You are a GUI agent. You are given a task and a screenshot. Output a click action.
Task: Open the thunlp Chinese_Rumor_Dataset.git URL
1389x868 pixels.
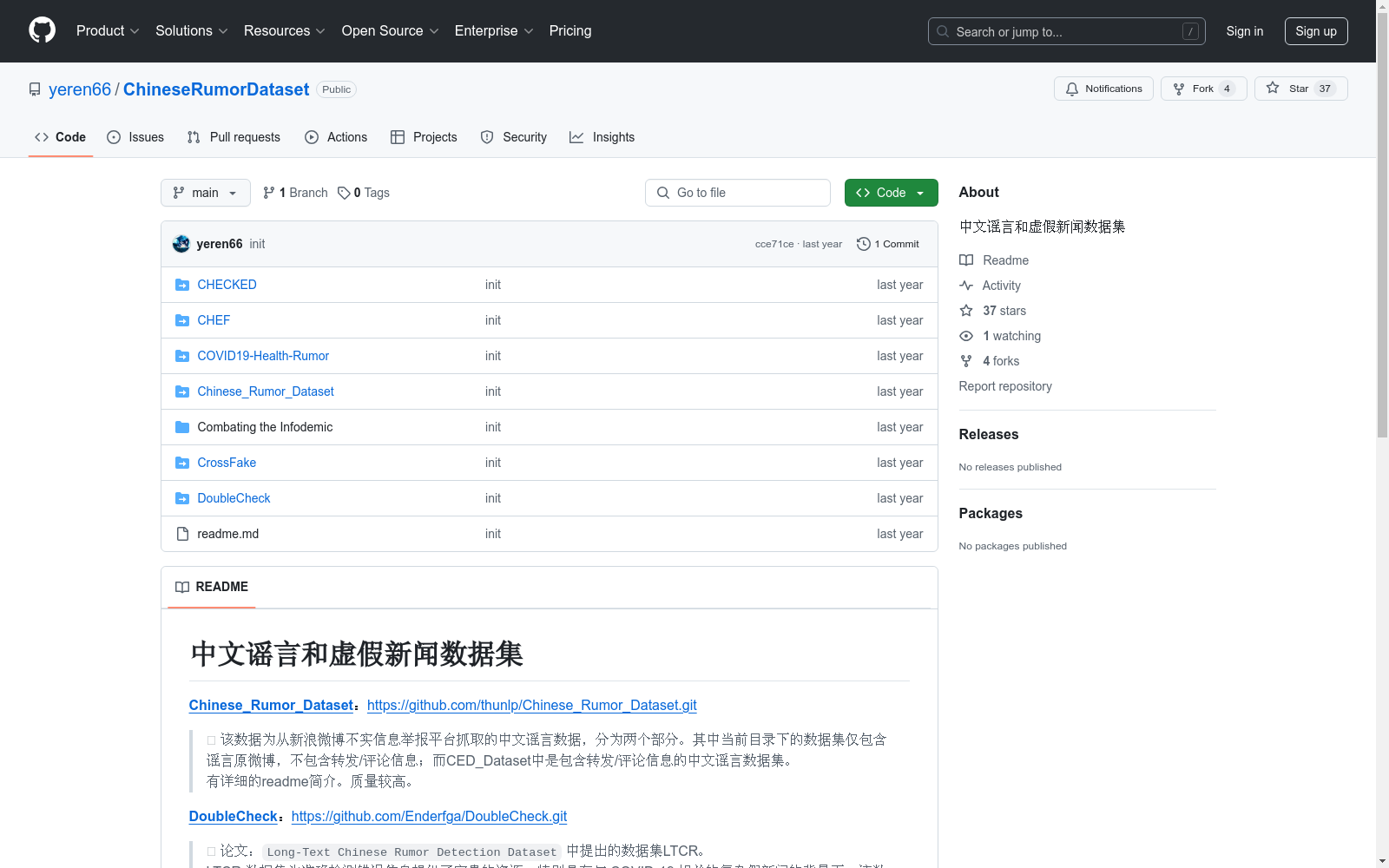[x=532, y=705]
